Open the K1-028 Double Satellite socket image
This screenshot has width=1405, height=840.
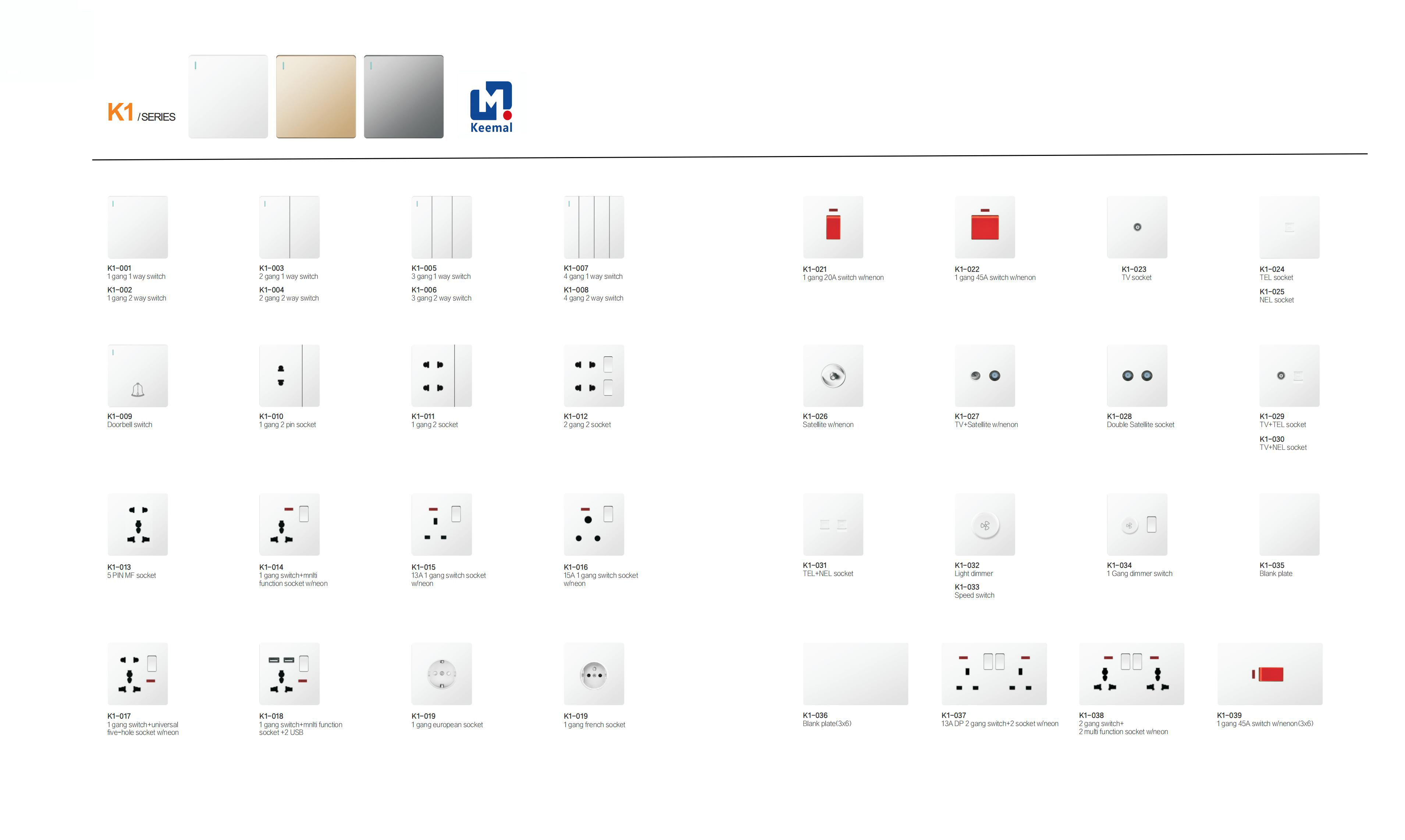tap(1137, 376)
